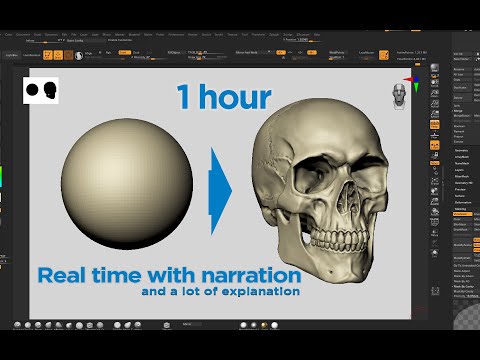Click the BPR render icon
This screenshot has height=360, width=480.
435,69
